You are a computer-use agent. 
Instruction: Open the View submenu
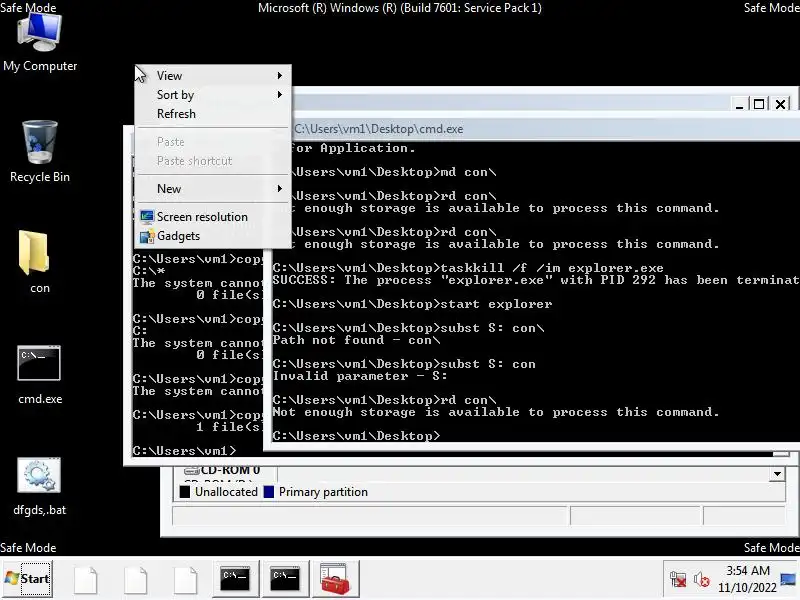coord(213,76)
